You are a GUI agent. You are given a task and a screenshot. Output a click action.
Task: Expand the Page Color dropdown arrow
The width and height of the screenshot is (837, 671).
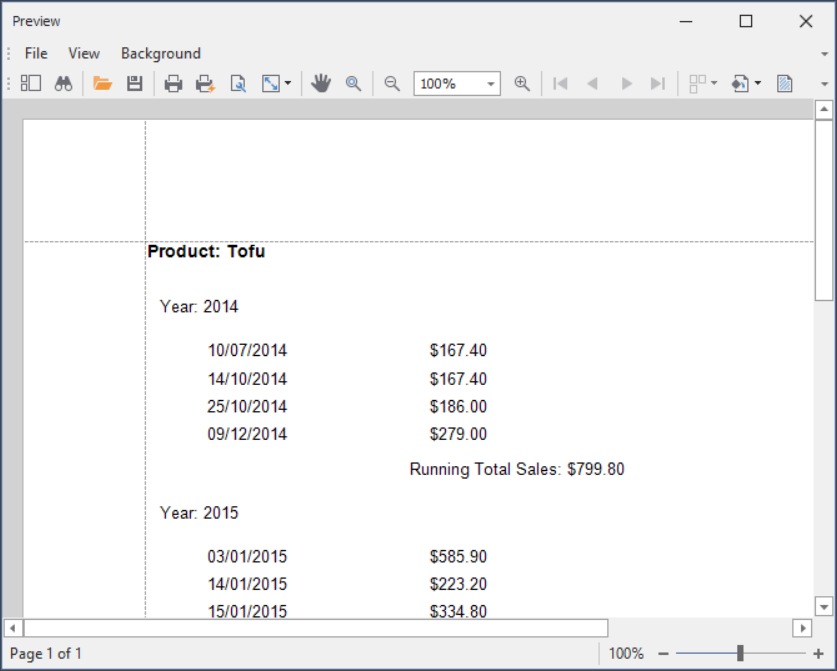(x=758, y=83)
